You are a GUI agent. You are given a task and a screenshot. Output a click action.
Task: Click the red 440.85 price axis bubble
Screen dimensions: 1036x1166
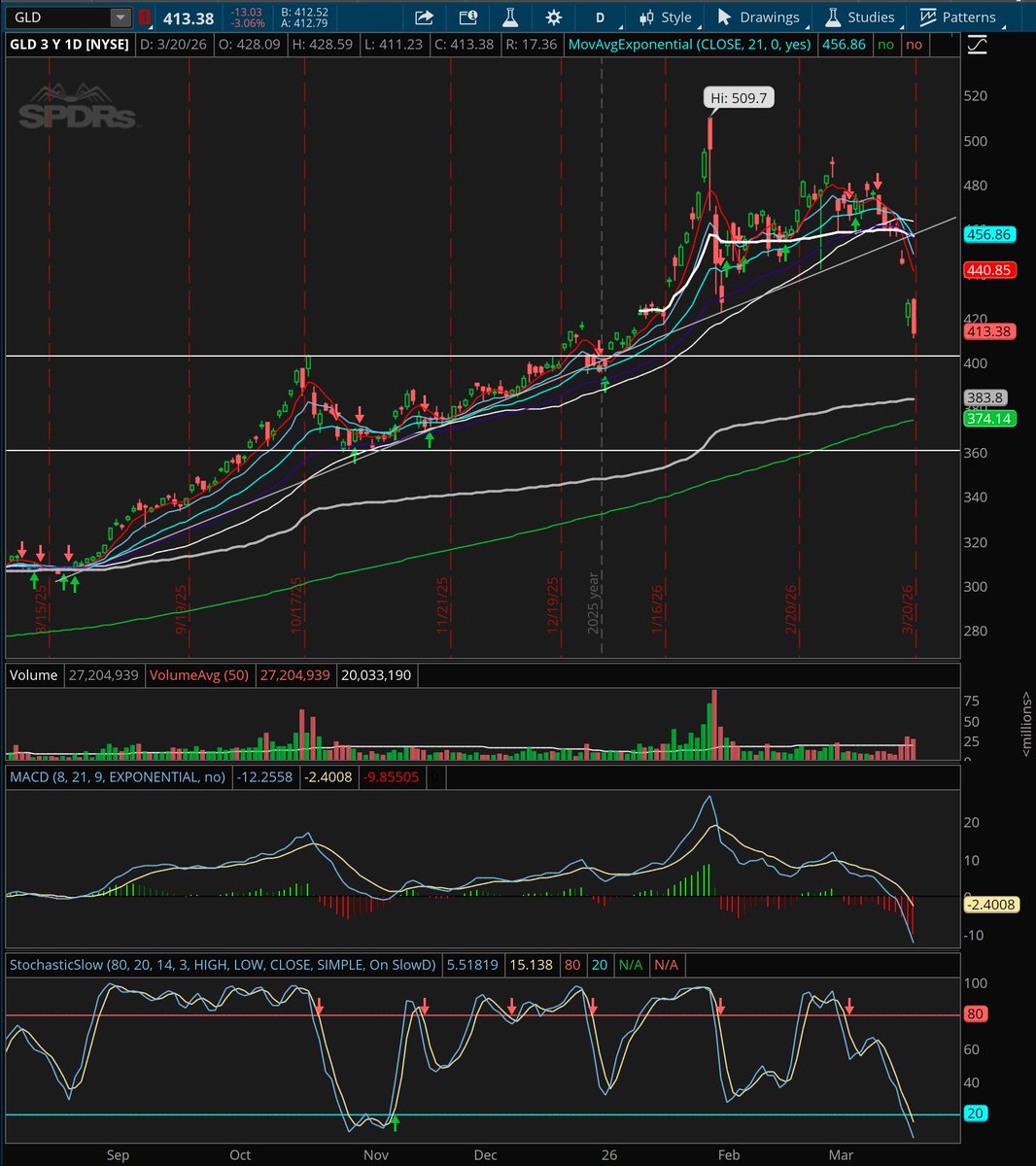989,270
